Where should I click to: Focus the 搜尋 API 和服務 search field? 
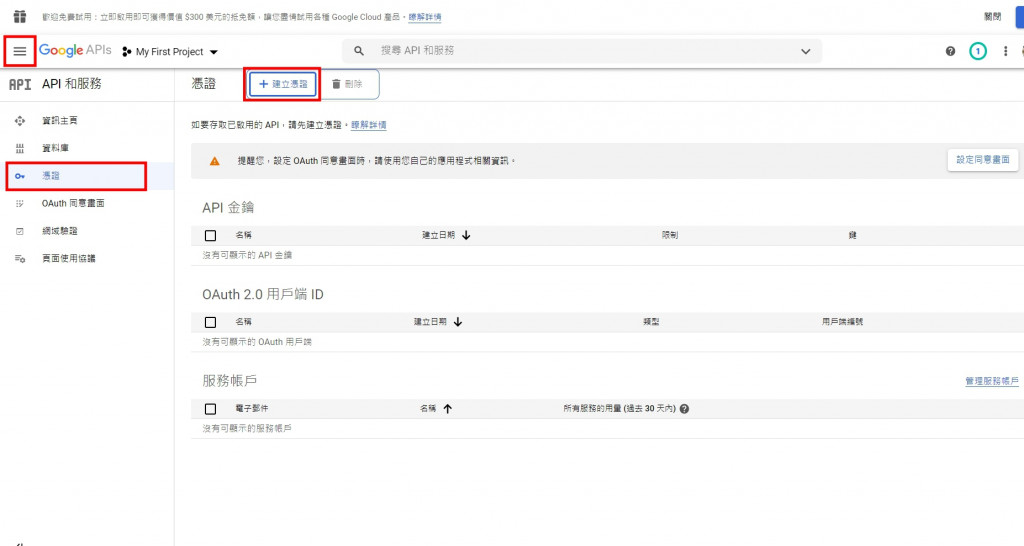581,50
